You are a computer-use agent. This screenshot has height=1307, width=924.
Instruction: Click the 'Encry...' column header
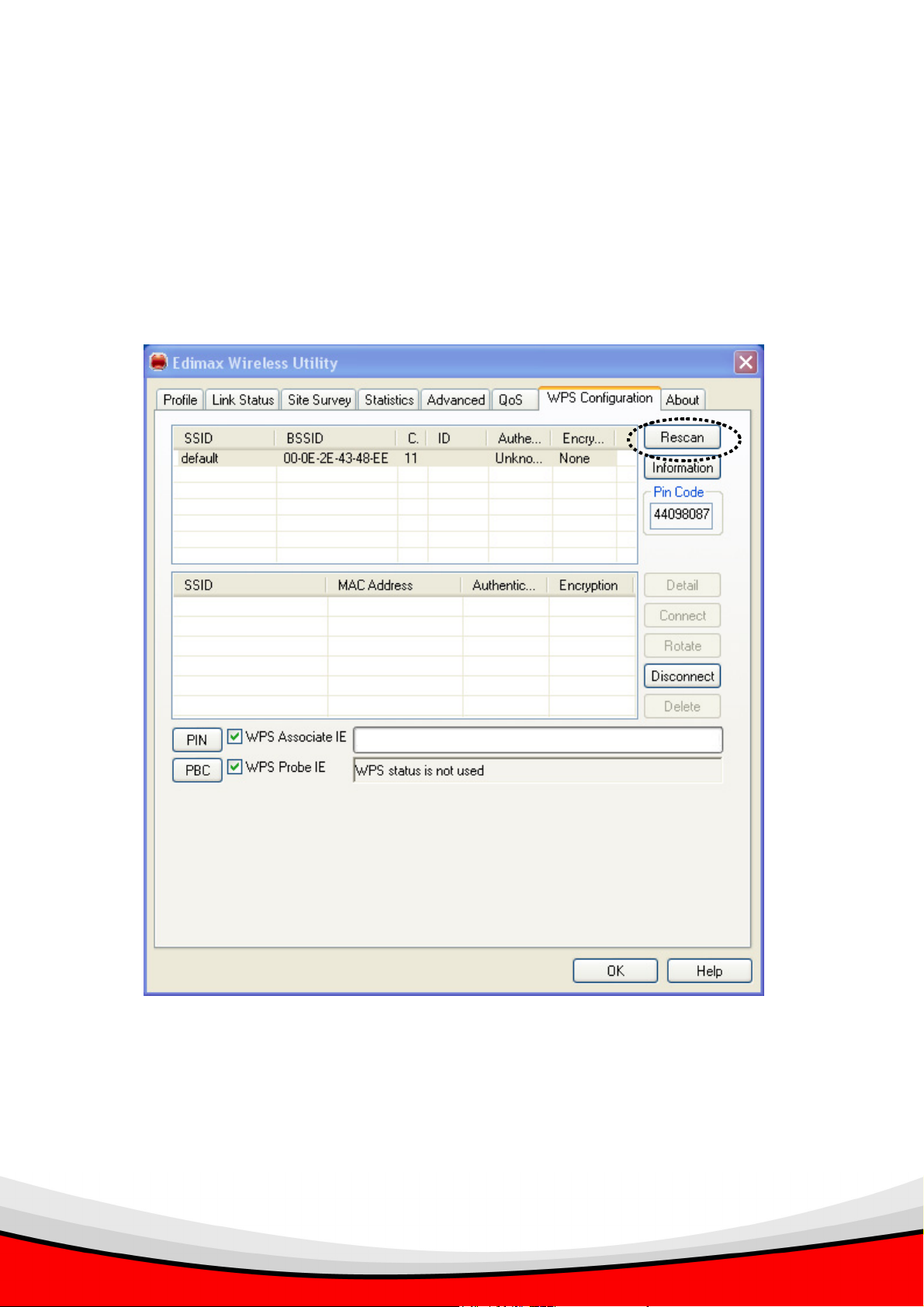pos(583,438)
